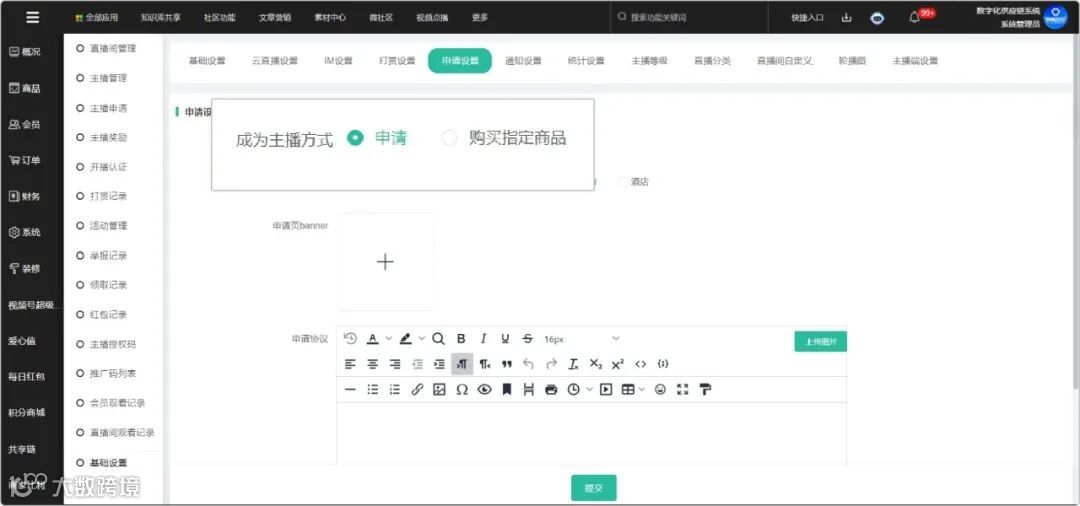Screen dimensions: 1080x506
Task: Center align the text
Action: (x=373, y=364)
